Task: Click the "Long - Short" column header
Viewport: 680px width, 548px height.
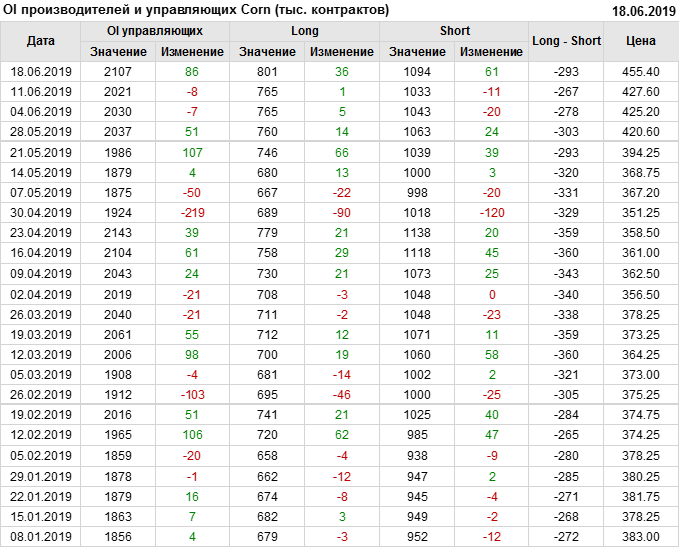Action: tap(567, 41)
